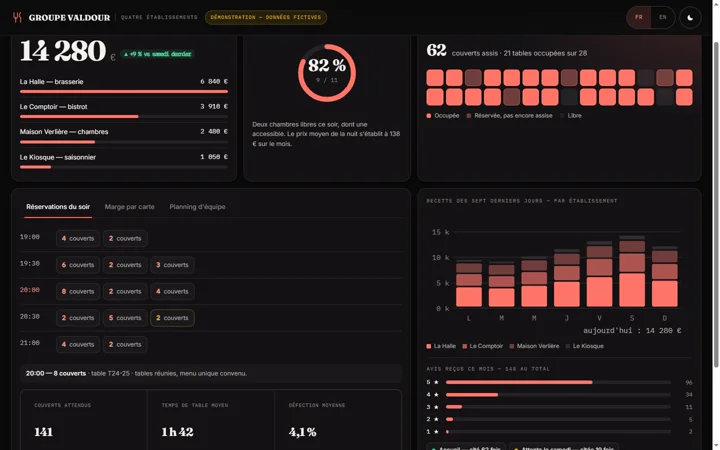Image resolution: width=720 pixels, height=450 pixels.
Task: Select the 5 couverts chip at 20:30
Action: click(x=125, y=318)
